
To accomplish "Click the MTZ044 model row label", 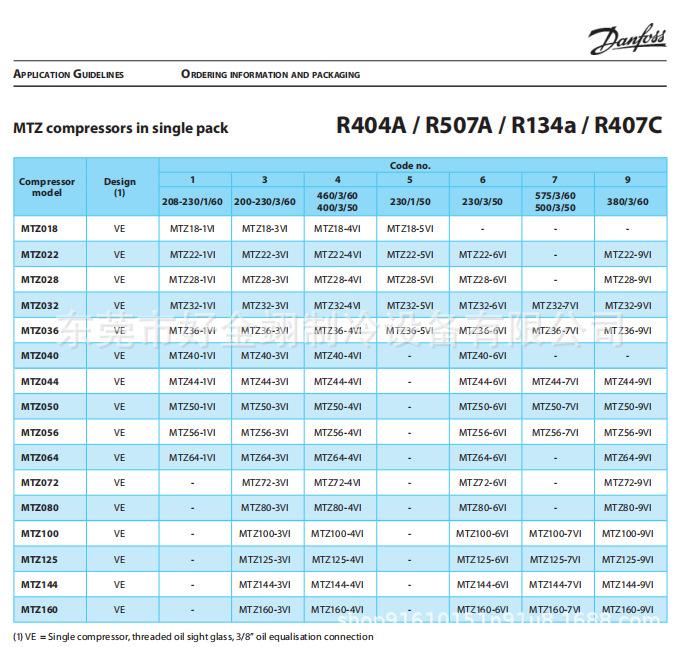I will (40, 382).
